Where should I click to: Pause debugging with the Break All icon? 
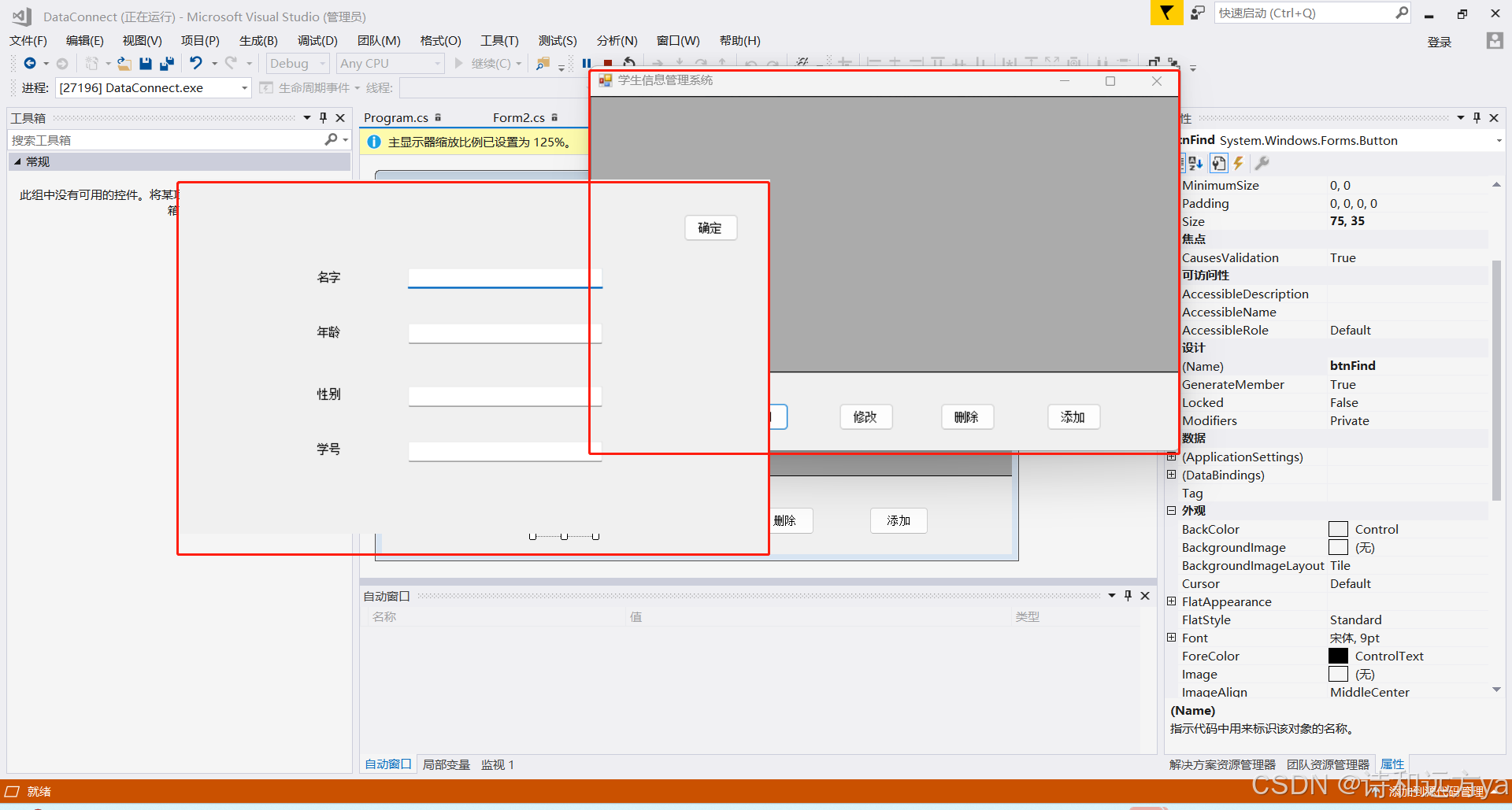tap(587, 64)
